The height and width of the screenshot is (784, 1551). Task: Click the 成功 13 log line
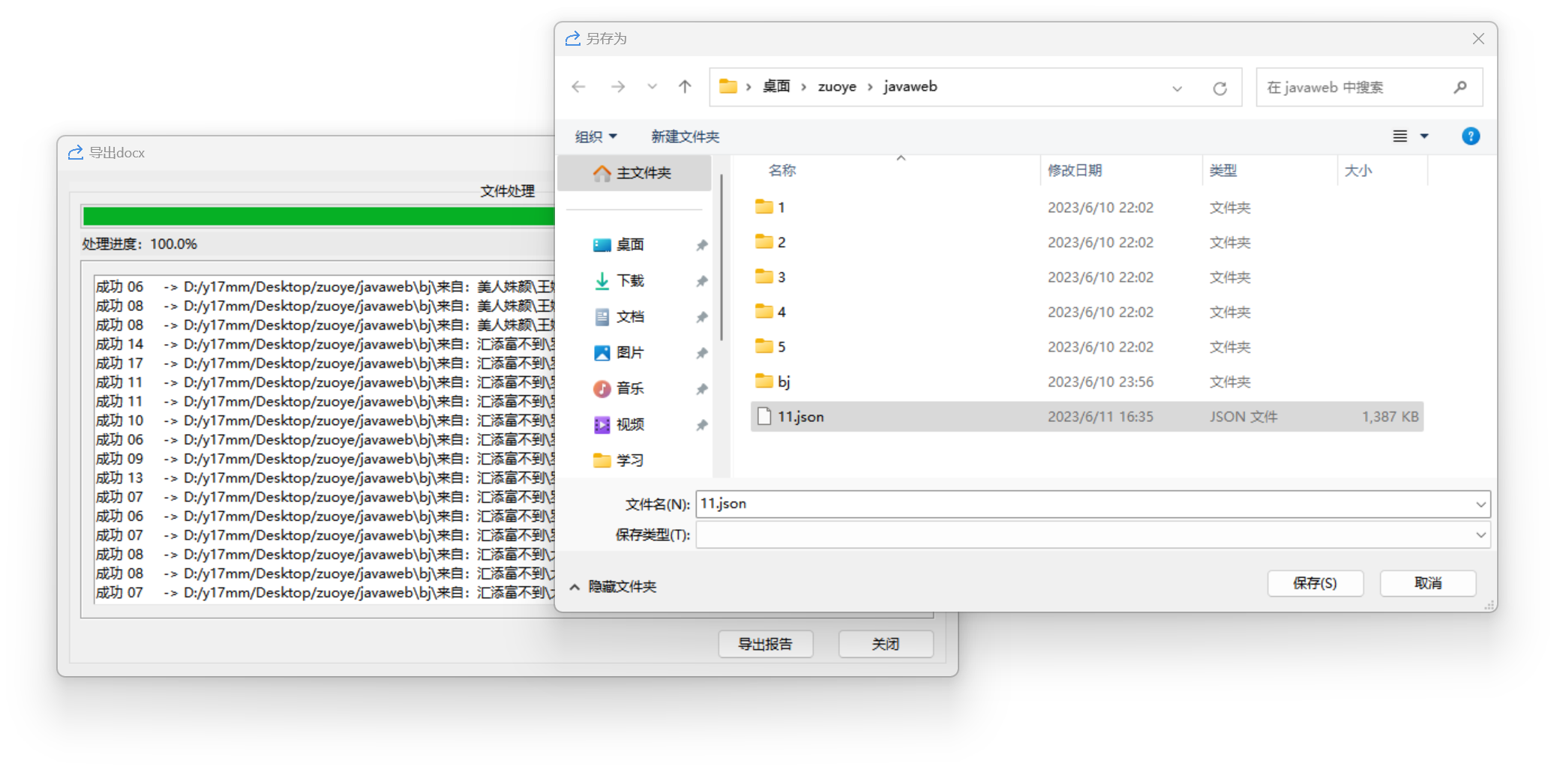325,478
